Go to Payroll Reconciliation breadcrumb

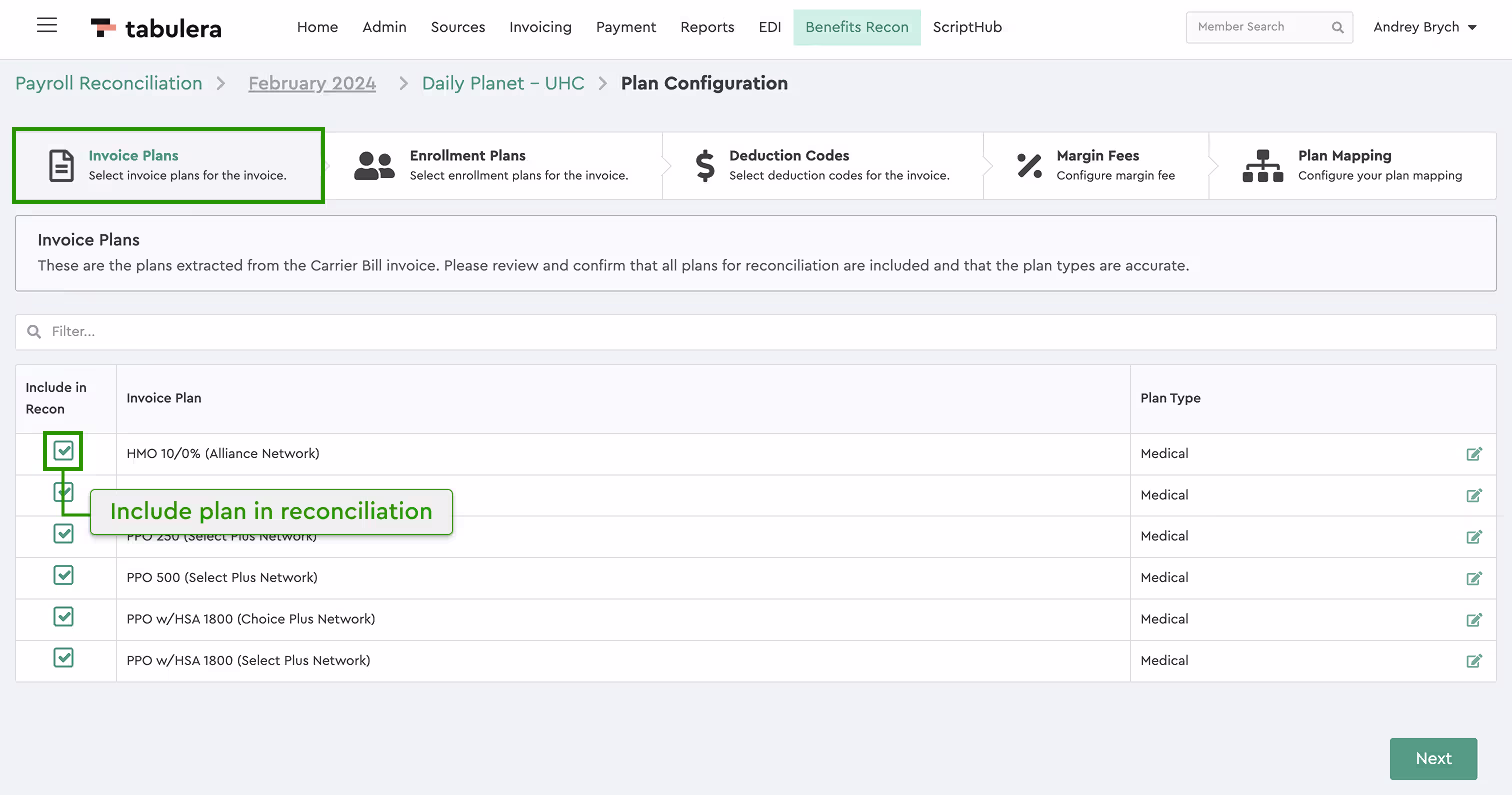click(109, 84)
